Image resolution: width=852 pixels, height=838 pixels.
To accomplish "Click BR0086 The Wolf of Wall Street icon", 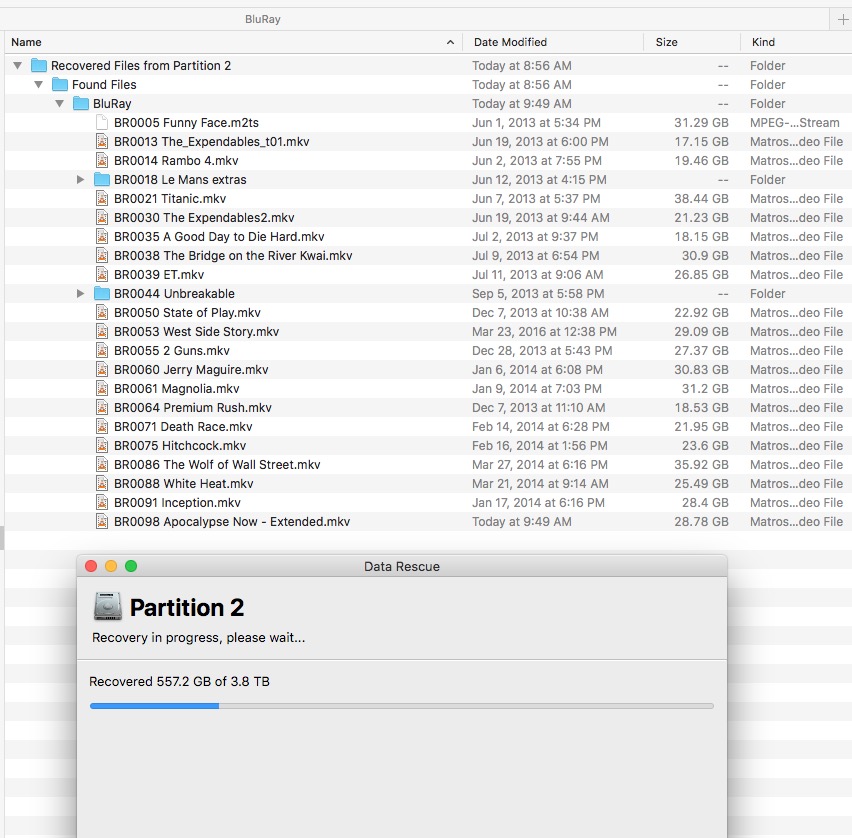I will pyautogui.click(x=102, y=465).
